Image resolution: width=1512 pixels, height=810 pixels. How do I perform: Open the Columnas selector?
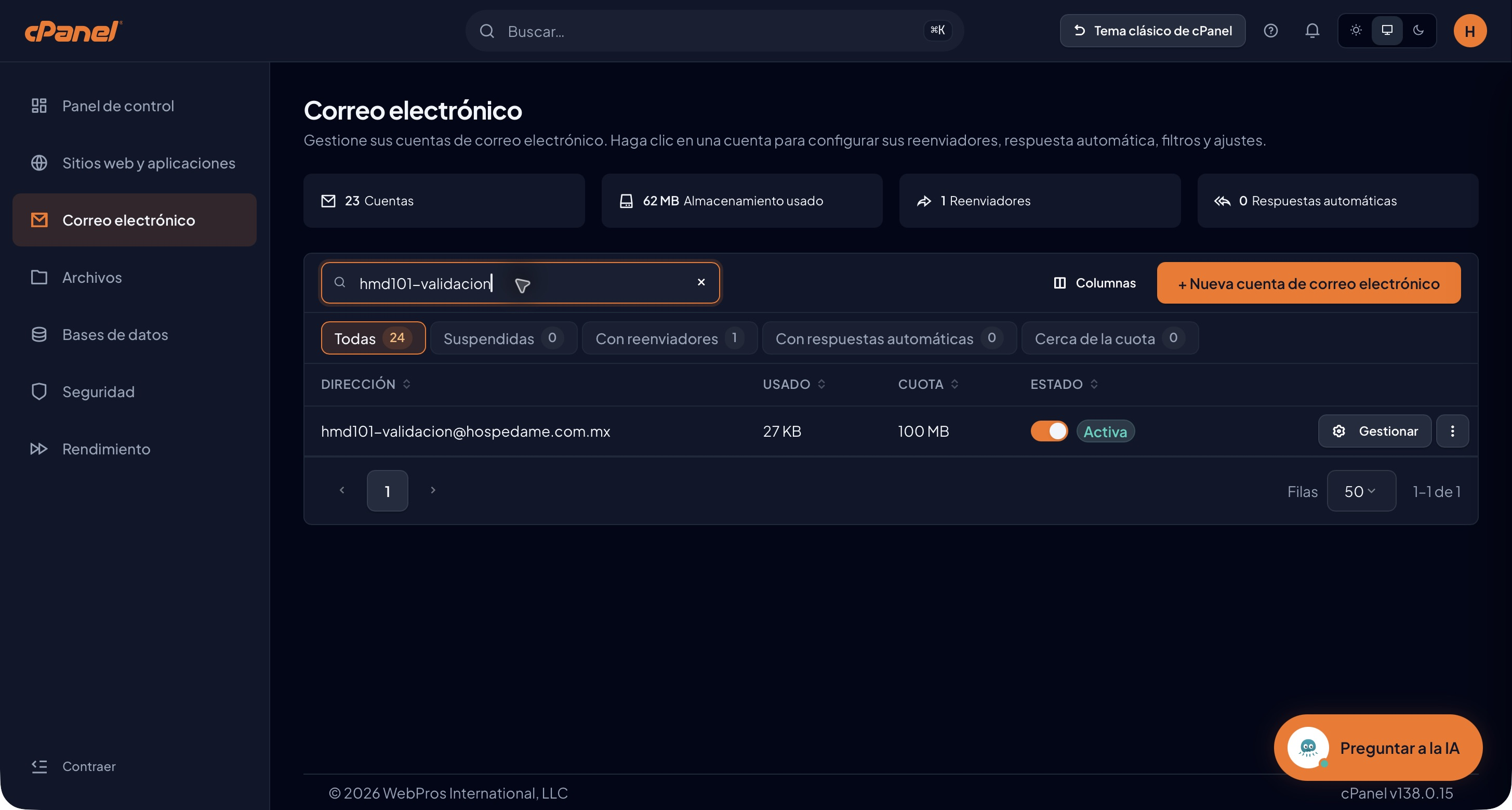point(1095,283)
